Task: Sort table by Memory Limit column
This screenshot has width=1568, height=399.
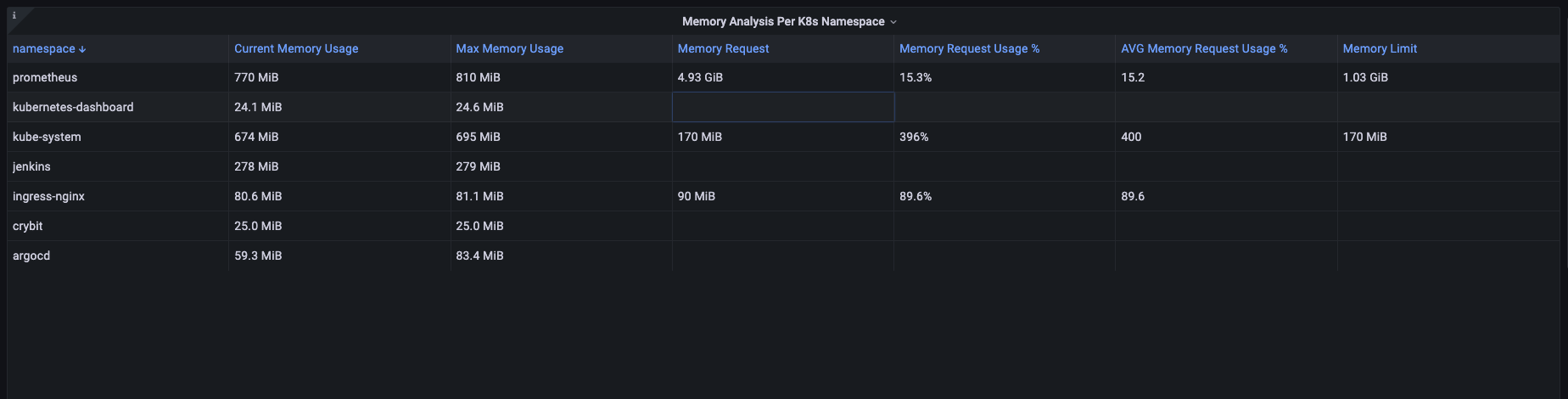Action: [1379, 48]
